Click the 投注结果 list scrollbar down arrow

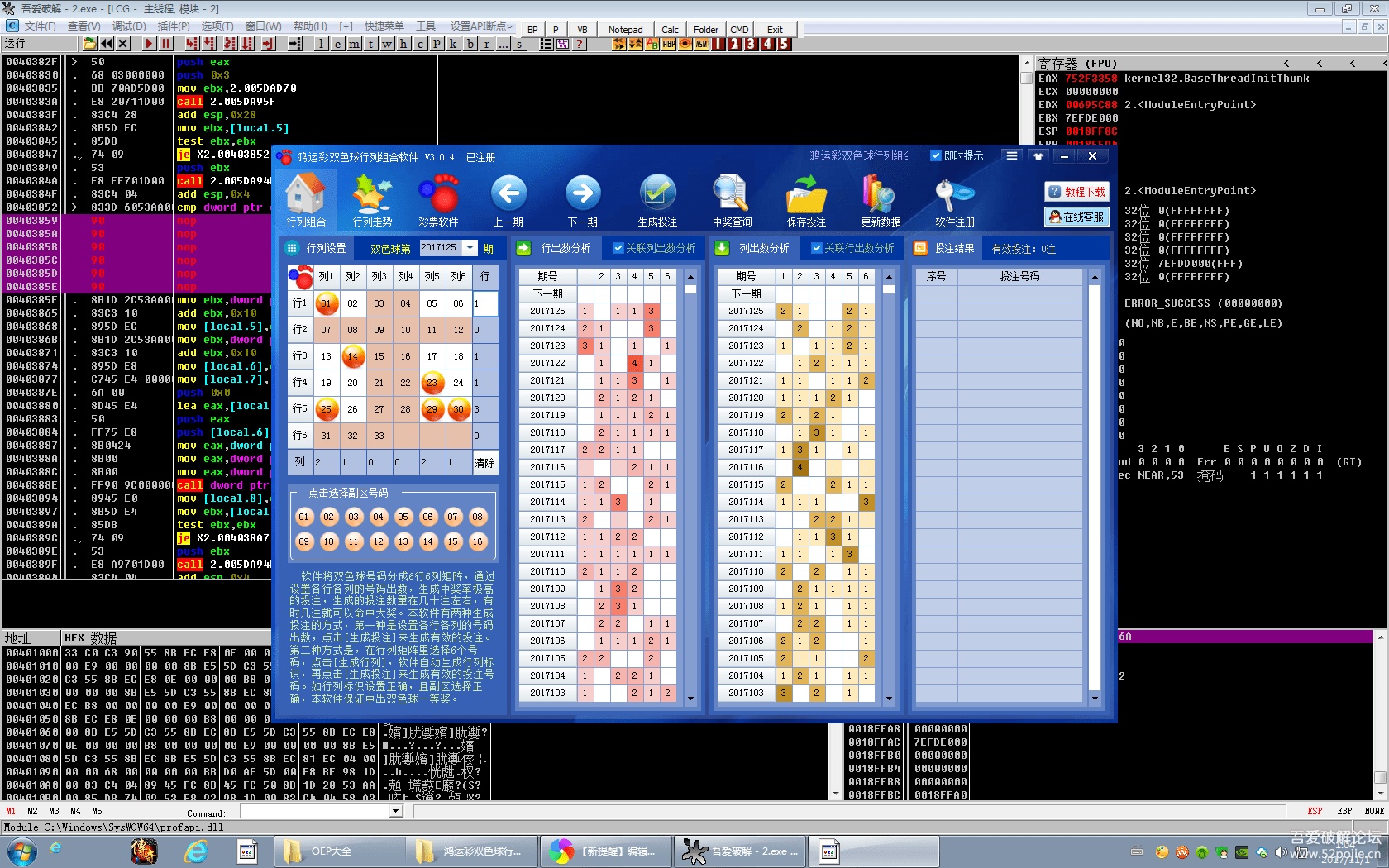point(1095,699)
